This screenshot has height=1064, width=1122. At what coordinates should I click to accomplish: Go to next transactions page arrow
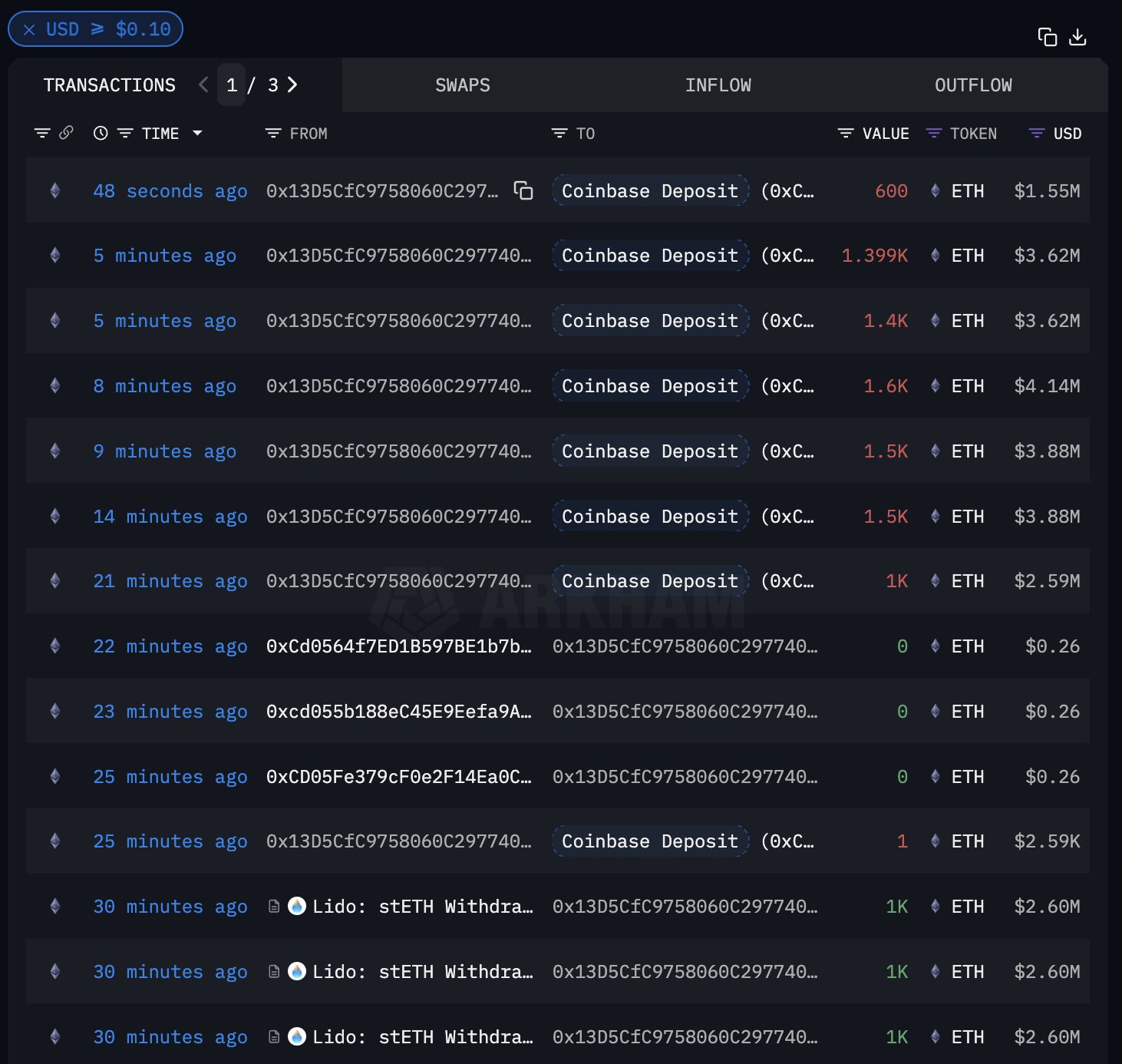pyautogui.click(x=292, y=84)
